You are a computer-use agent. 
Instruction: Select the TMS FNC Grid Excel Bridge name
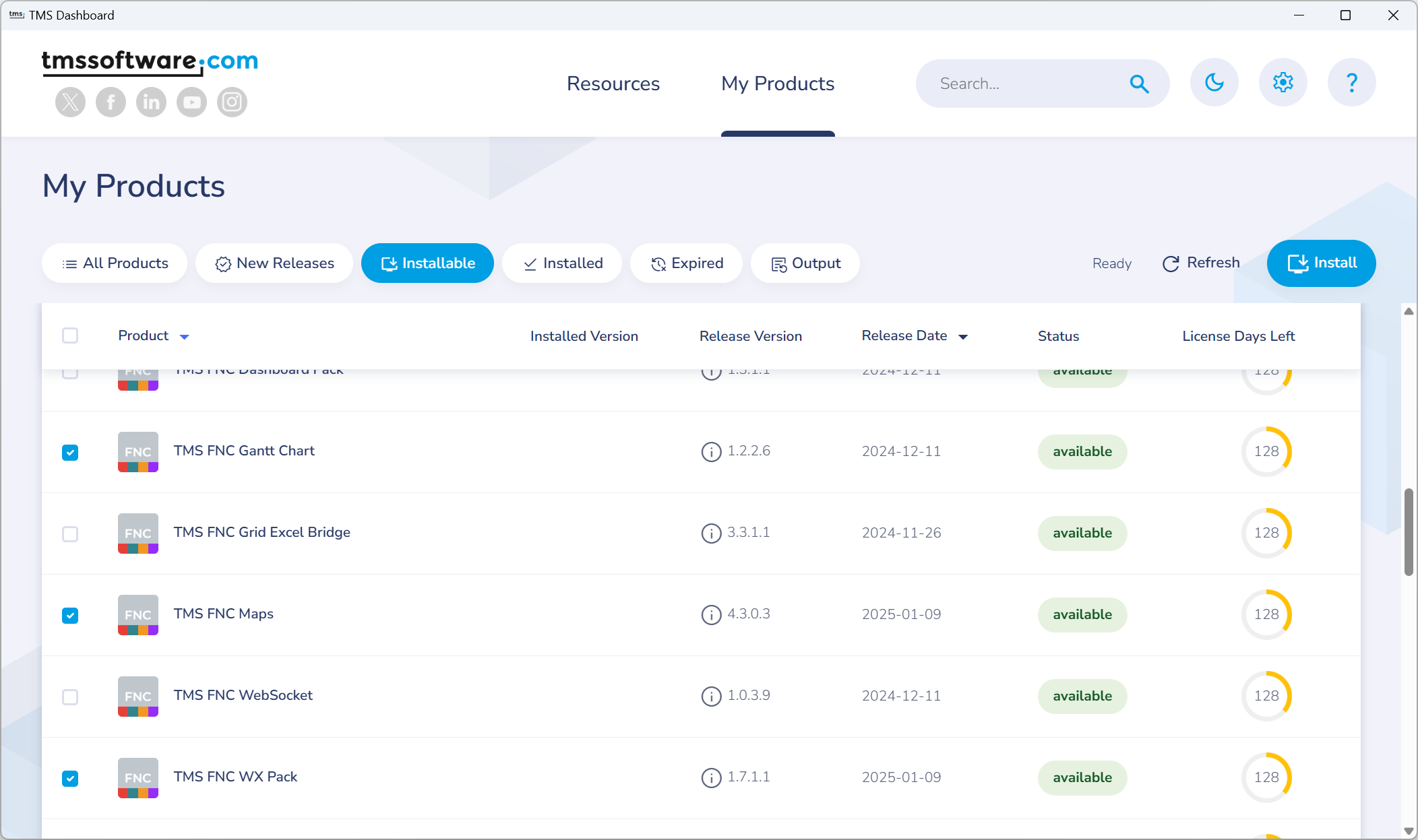point(262,532)
